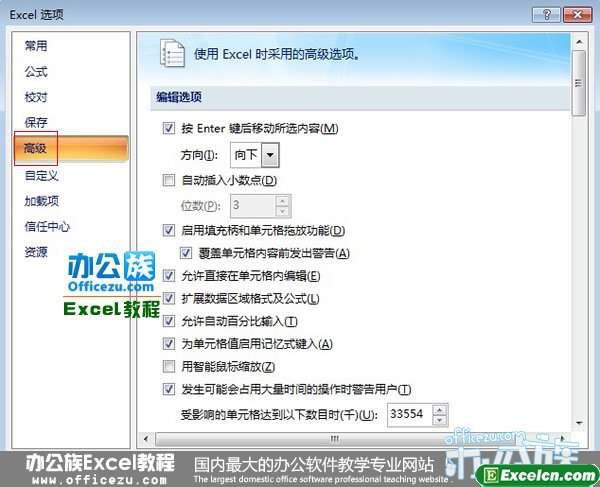Open the 信任中心 category
Screen dimensions: 600x487
(47, 226)
